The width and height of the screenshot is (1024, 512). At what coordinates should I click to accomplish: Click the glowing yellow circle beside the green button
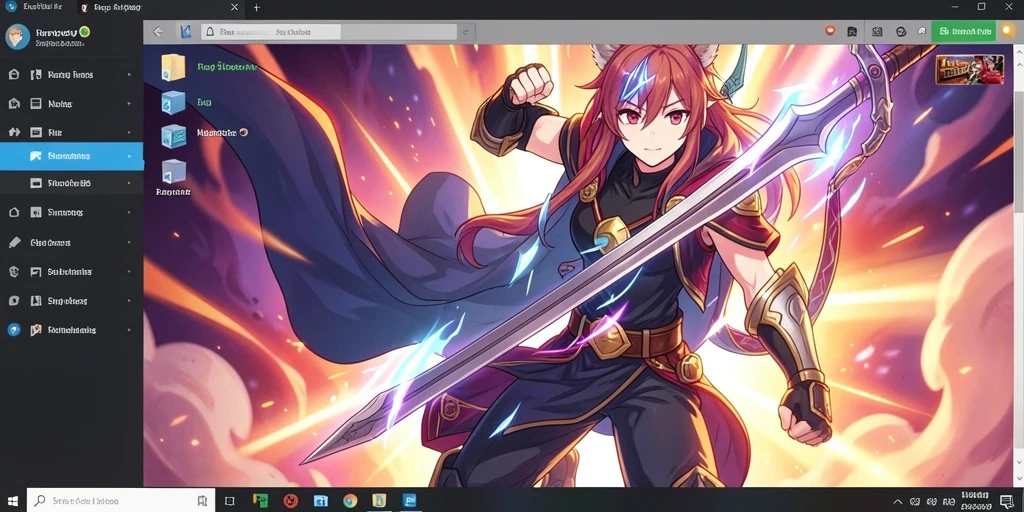pyautogui.click(x=1008, y=30)
